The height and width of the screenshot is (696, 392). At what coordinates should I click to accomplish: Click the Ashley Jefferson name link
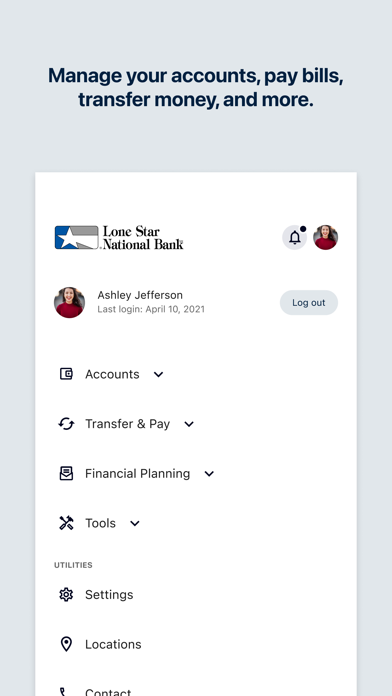pos(140,295)
